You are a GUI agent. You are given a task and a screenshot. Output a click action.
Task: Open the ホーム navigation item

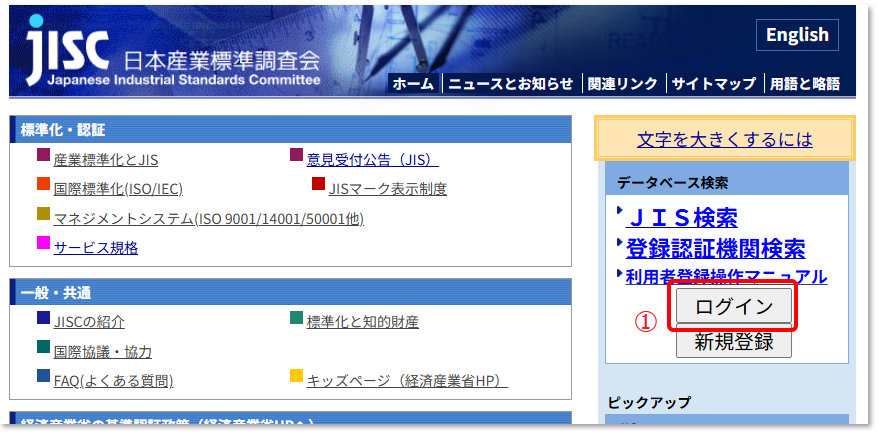click(x=414, y=84)
